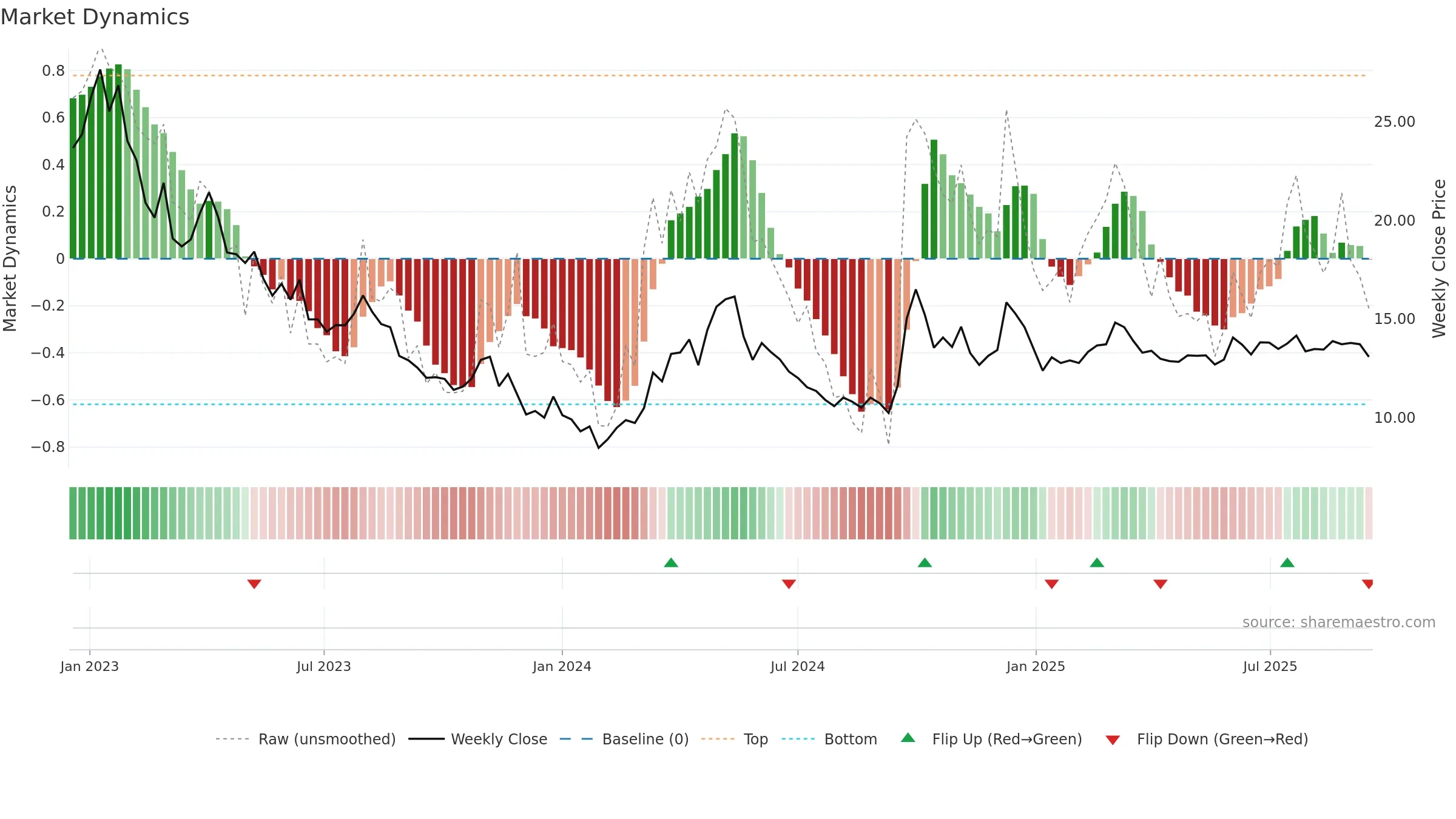Click the Jan 2024 x-axis label
The height and width of the screenshot is (819, 1456).
(562, 666)
